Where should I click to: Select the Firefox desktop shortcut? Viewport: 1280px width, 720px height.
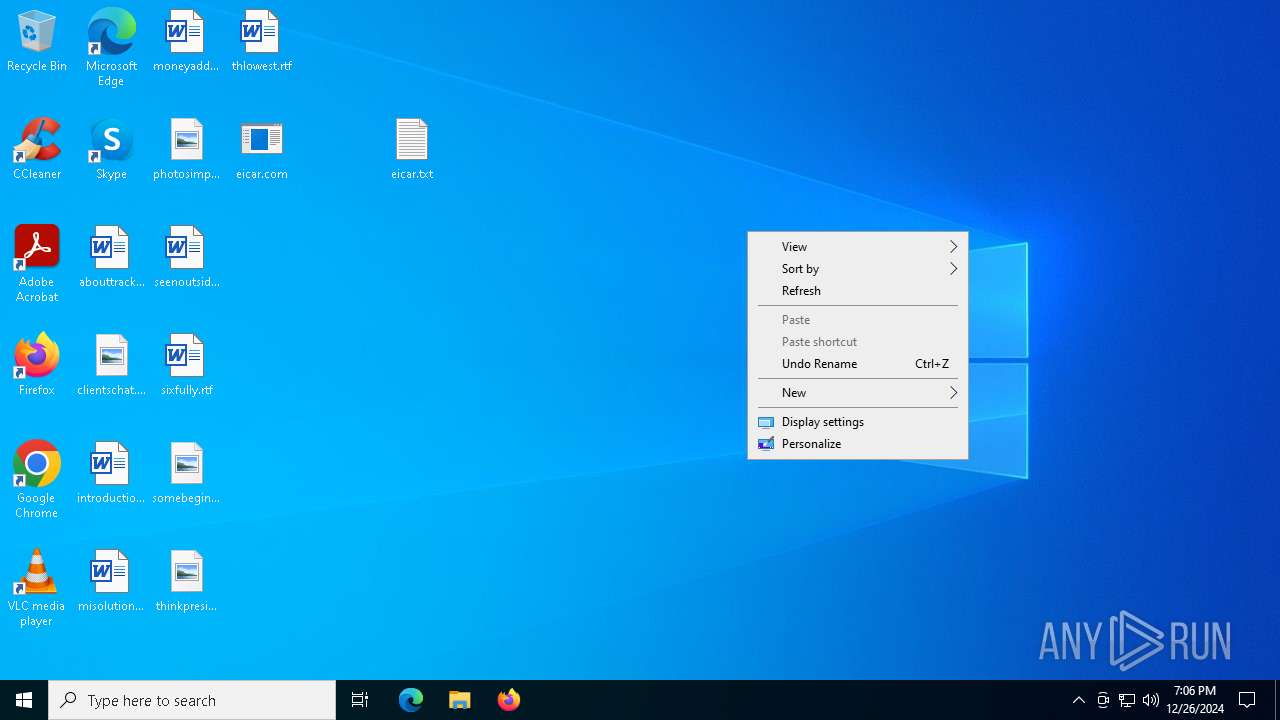37,366
